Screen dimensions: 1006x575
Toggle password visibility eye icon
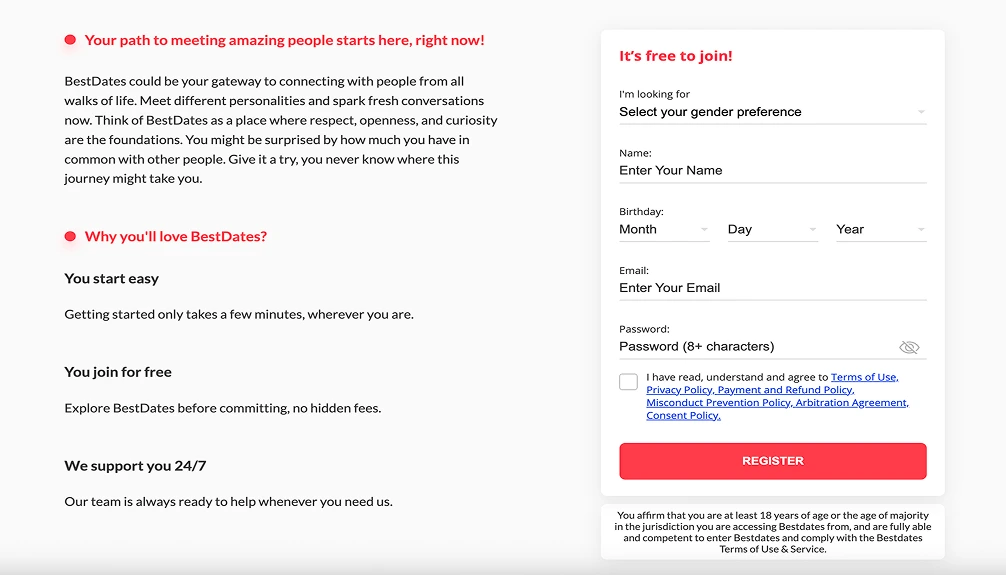908,348
